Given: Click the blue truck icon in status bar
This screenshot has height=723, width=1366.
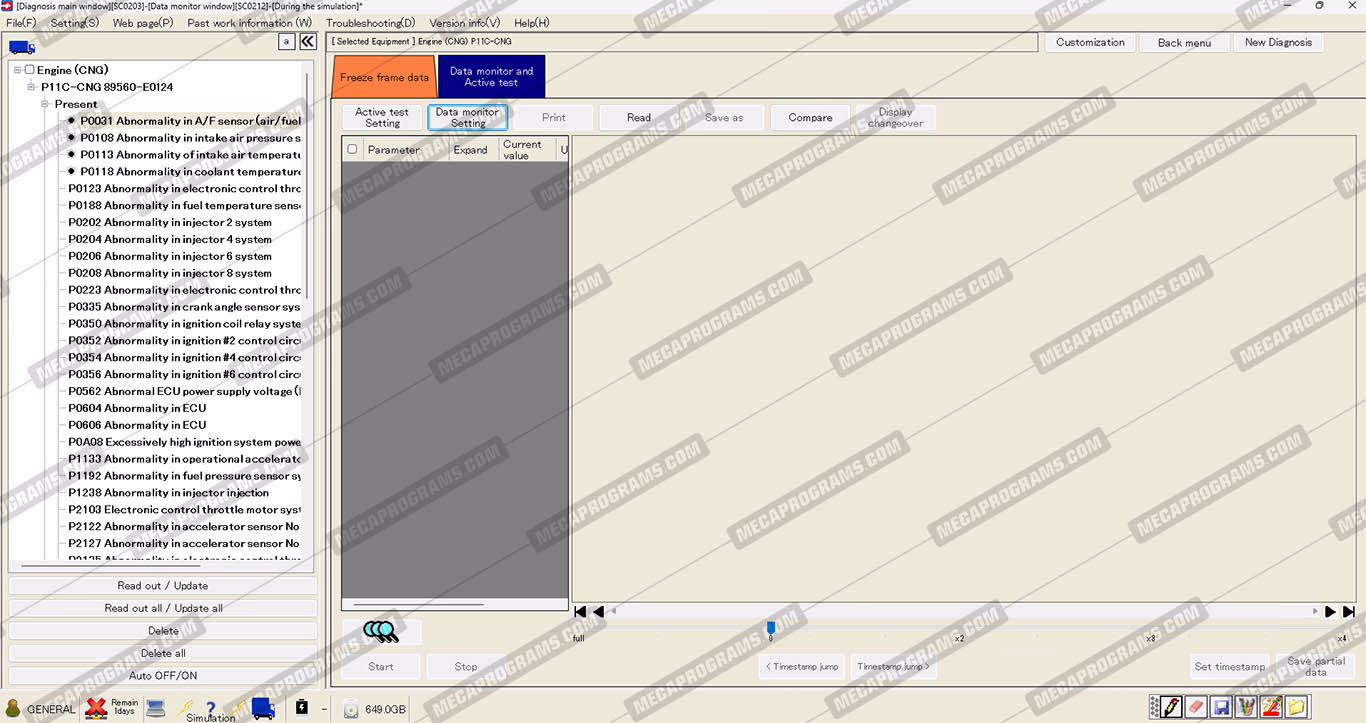Looking at the screenshot, I should [x=263, y=708].
